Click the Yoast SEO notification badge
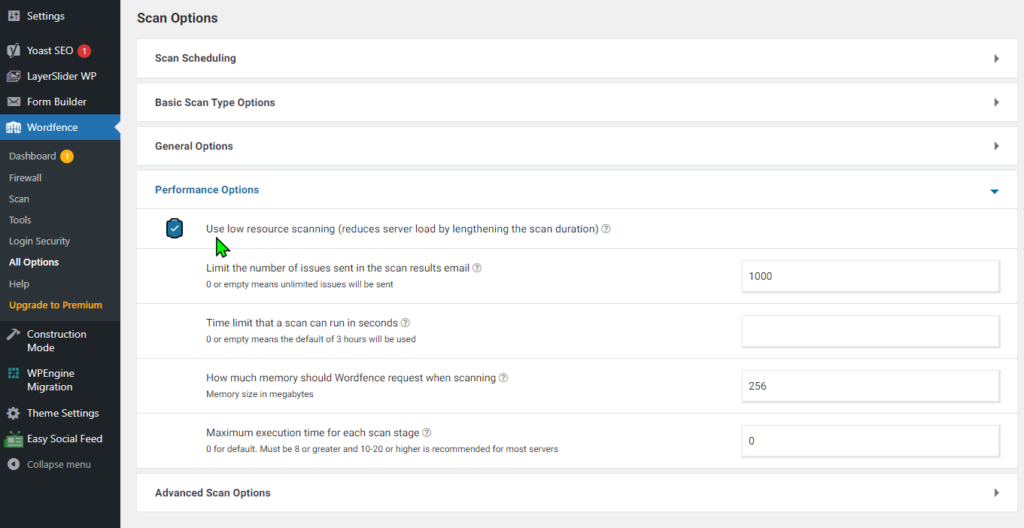The image size is (1024, 528). 84,51
